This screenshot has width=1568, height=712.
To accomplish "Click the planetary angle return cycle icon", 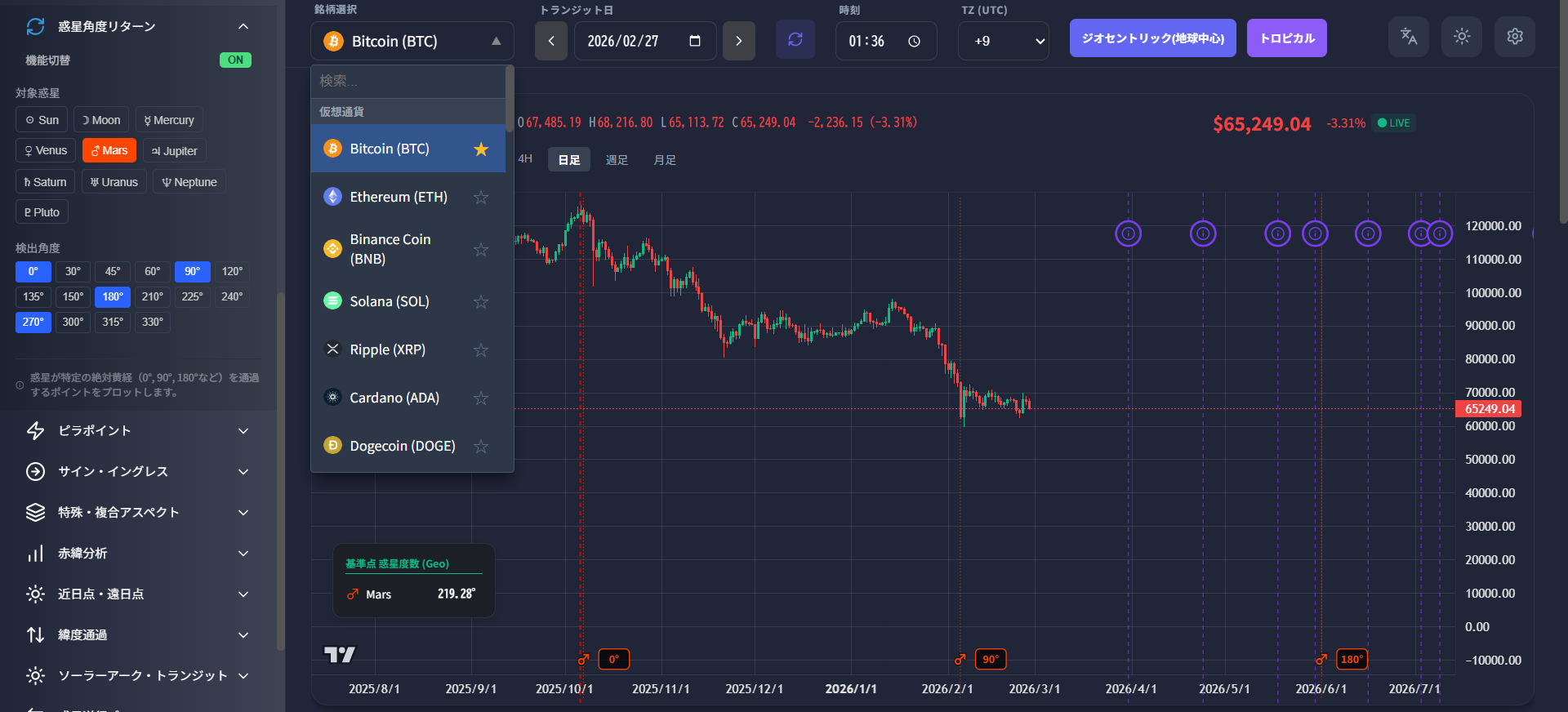I will (35, 27).
